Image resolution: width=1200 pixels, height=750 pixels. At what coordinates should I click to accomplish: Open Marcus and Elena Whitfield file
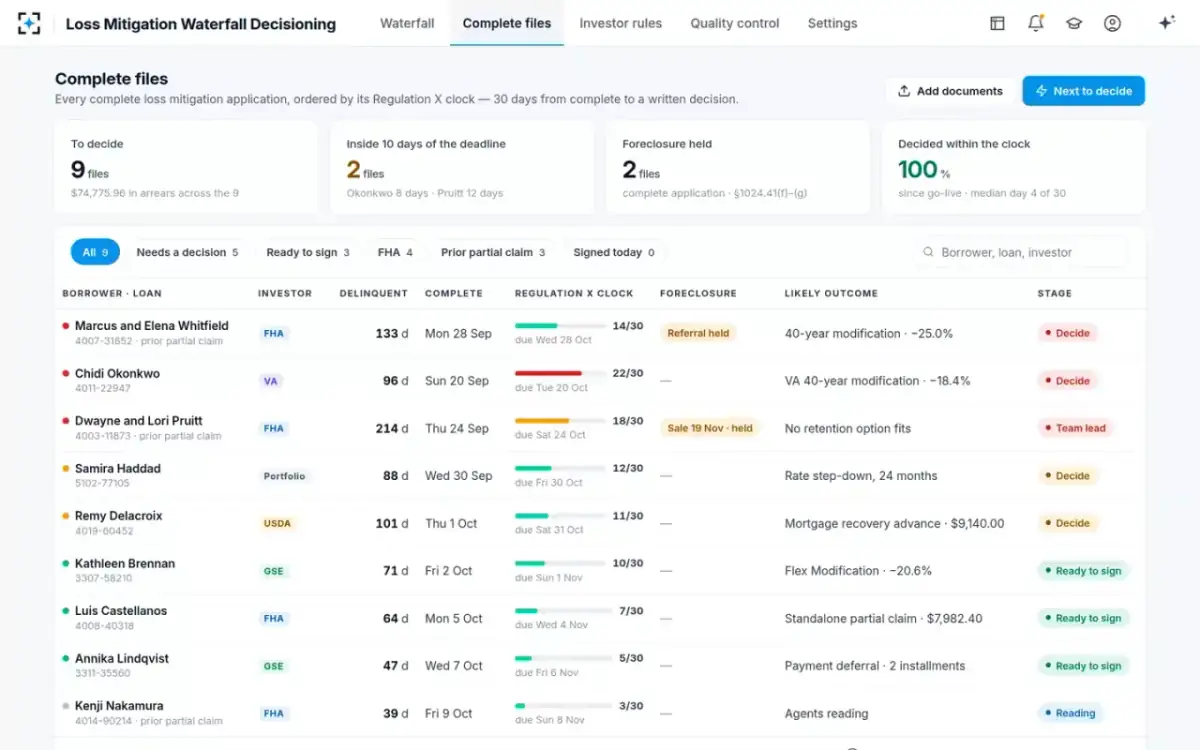(151, 326)
